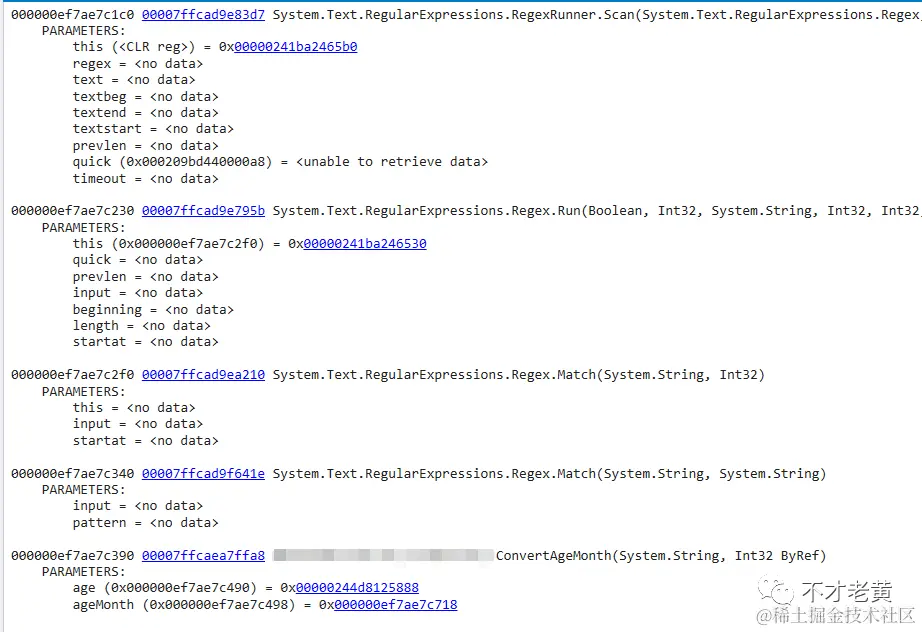Screen dimensions: 922x632
Task: Click the 00000241ba246530 object address link
Action: pos(365,244)
